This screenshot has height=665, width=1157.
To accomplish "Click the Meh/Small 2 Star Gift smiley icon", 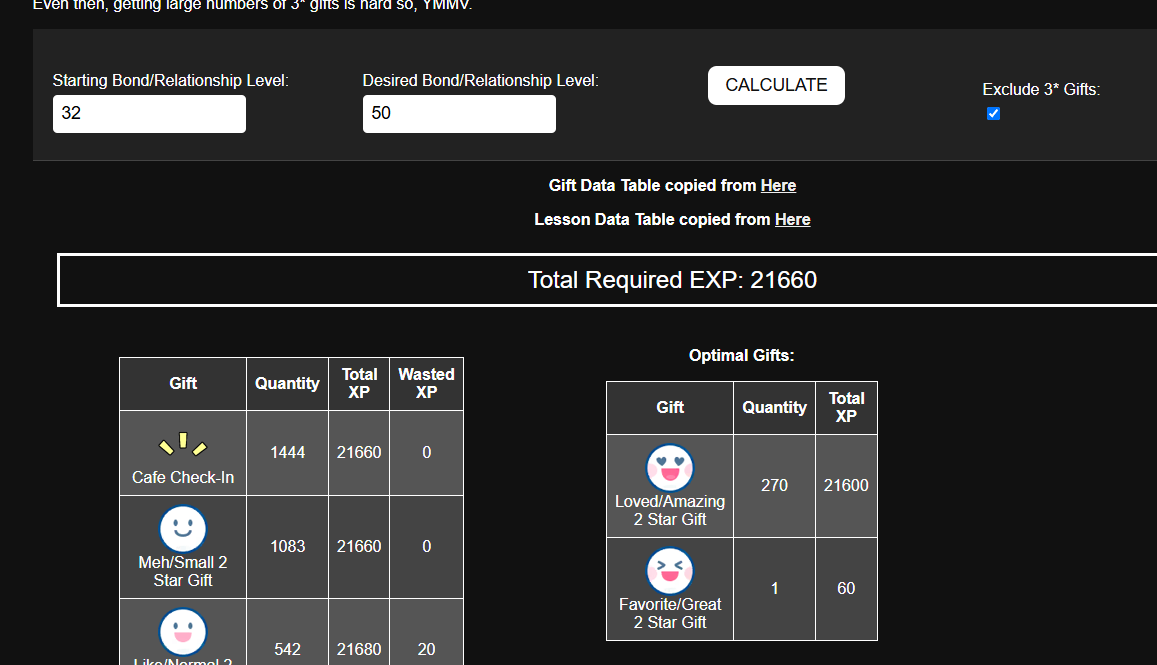I will pyautogui.click(x=183, y=528).
